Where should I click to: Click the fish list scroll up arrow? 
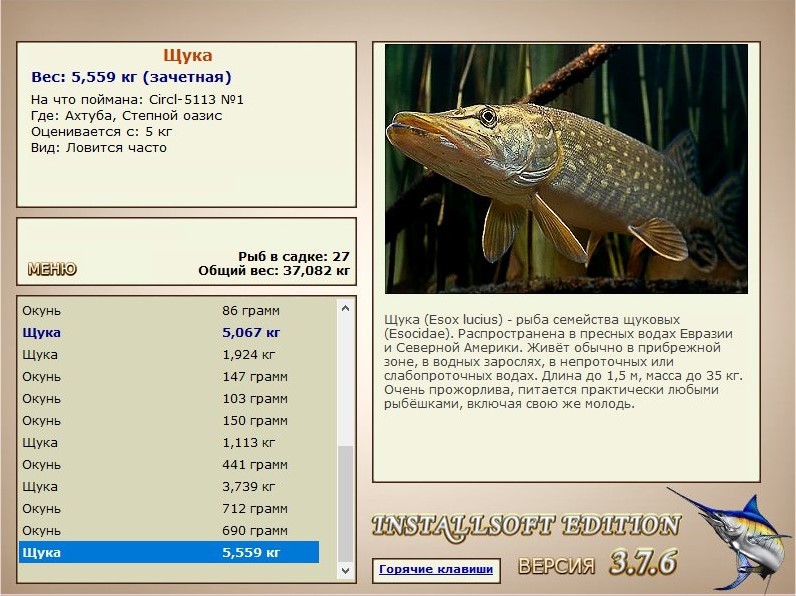coord(345,308)
